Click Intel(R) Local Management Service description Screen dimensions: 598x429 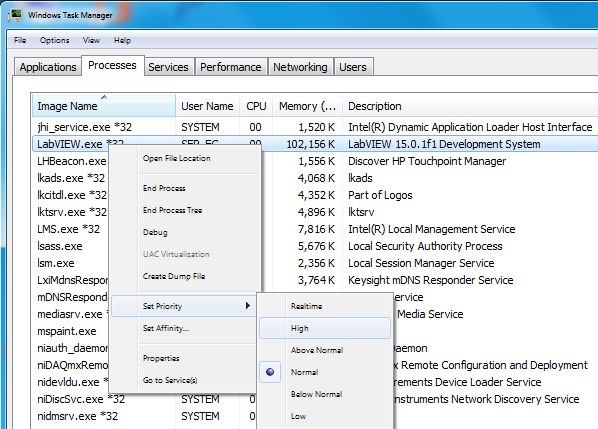(432, 229)
